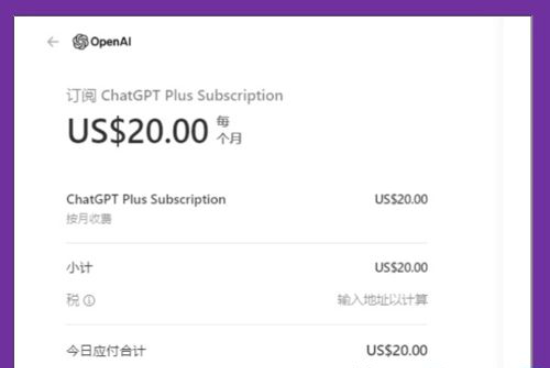Open the tax info circle icon
The image size is (551, 368).
click(89, 301)
